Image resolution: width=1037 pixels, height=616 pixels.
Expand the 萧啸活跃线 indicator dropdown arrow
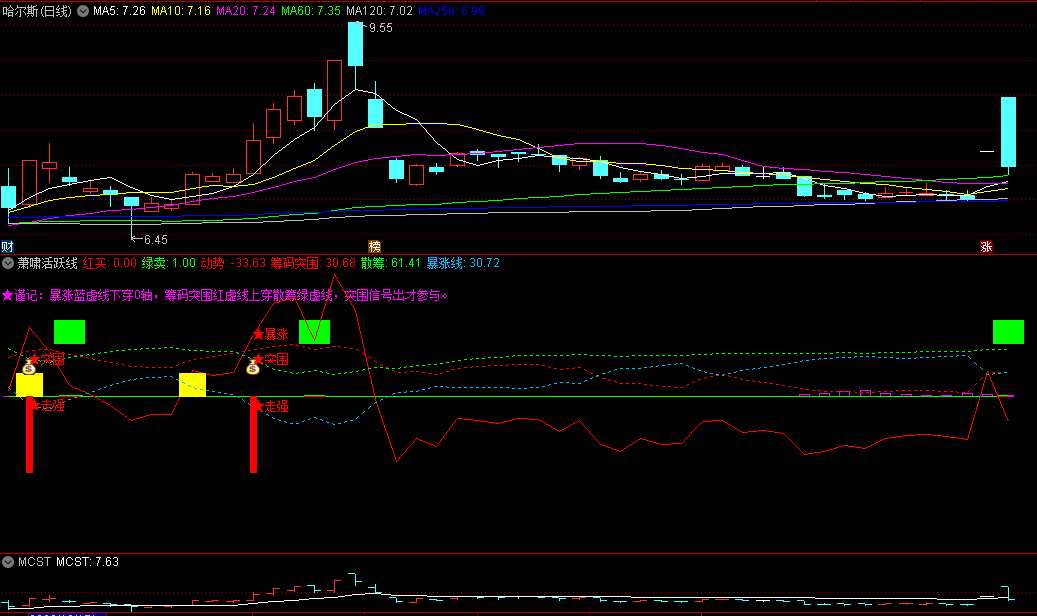[x=8, y=263]
